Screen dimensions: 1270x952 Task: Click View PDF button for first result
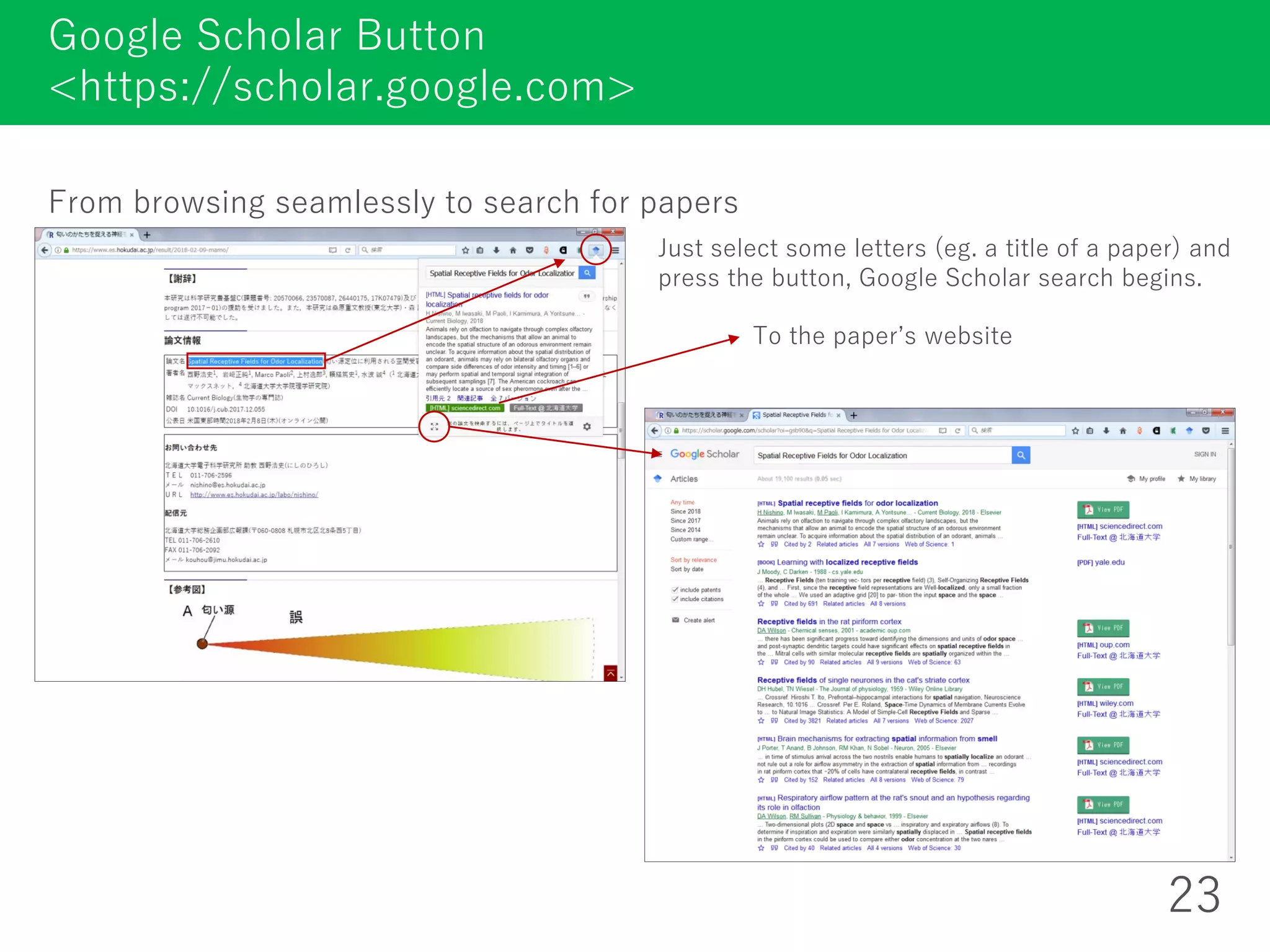(1103, 509)
